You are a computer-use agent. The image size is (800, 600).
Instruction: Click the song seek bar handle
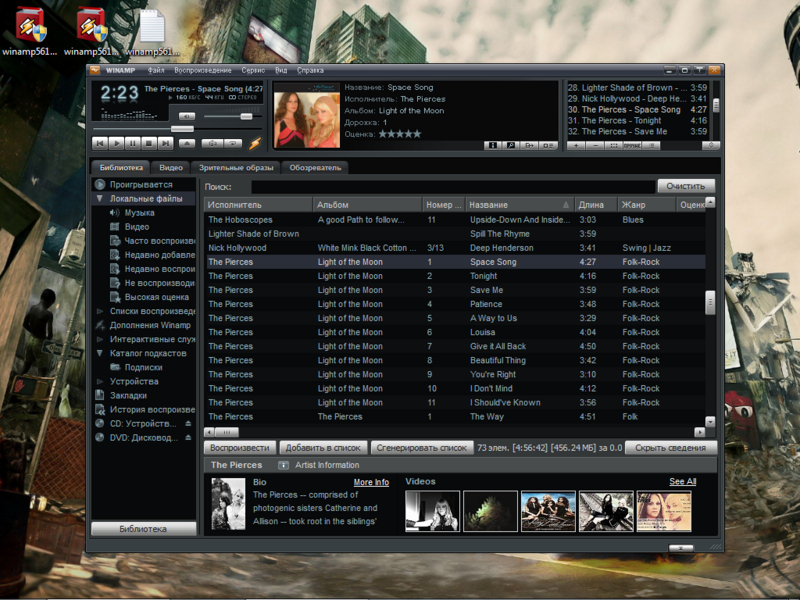pyautogui.click(x=182, y=129)
